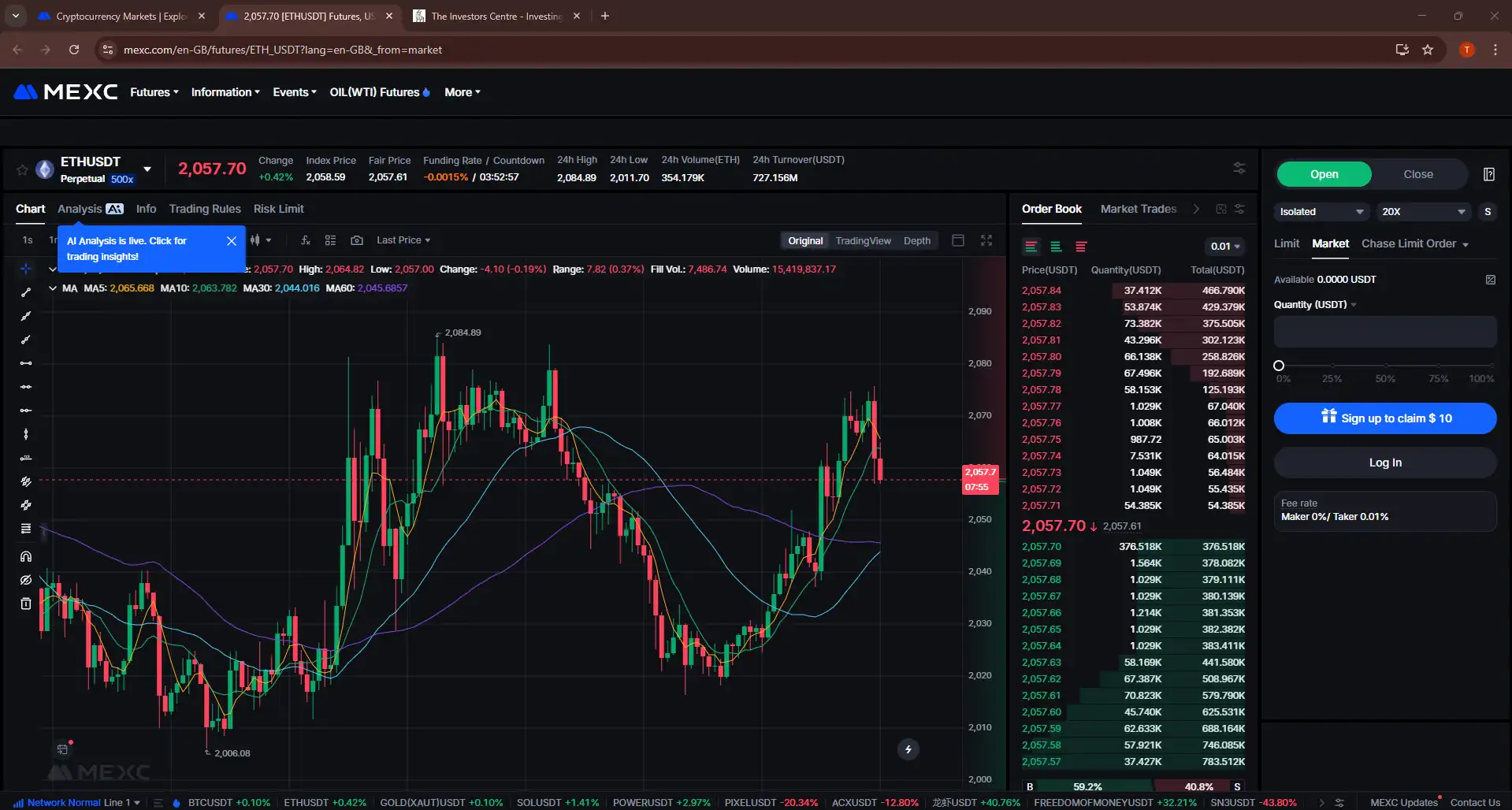
Task: Open the Trading Rules tab
Action: coord(205,209)
